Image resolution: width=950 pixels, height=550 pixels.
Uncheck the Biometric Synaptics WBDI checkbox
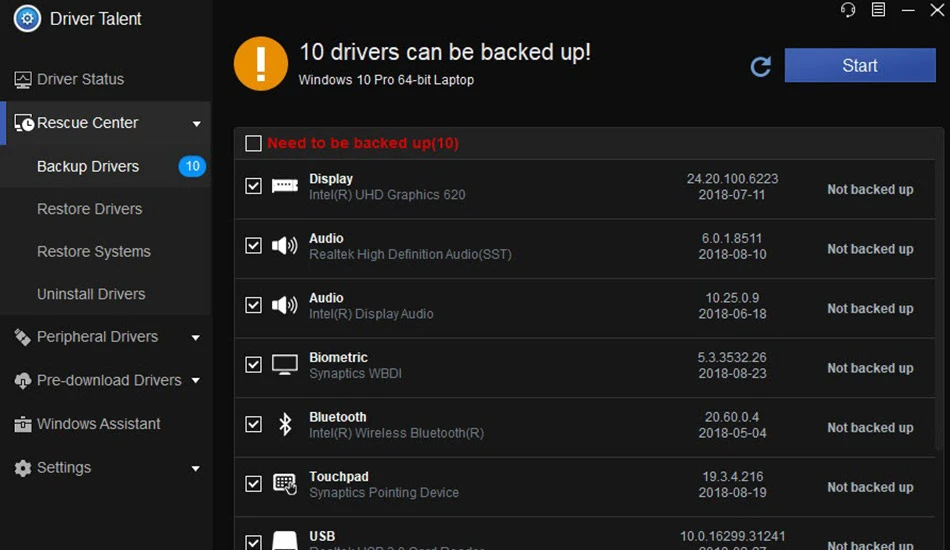coord(253,365)
